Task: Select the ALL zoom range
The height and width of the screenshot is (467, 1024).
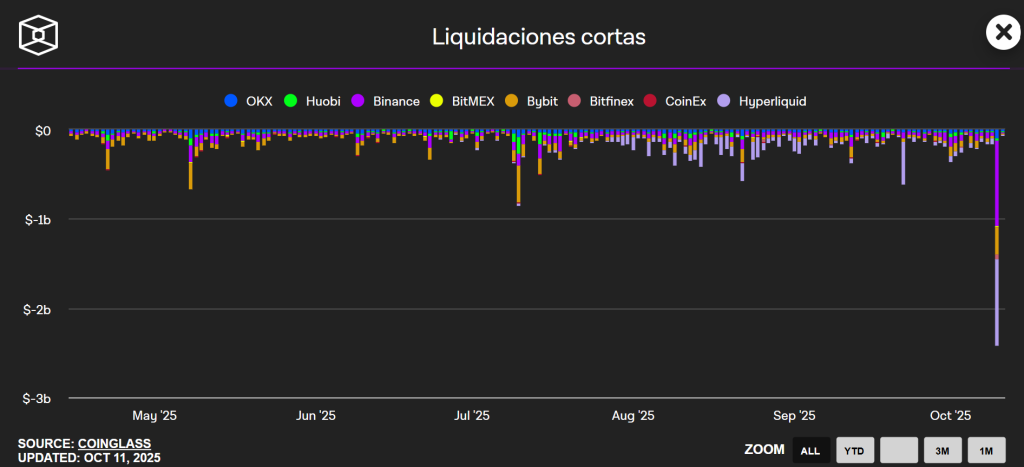Action: tap(810, 451)
